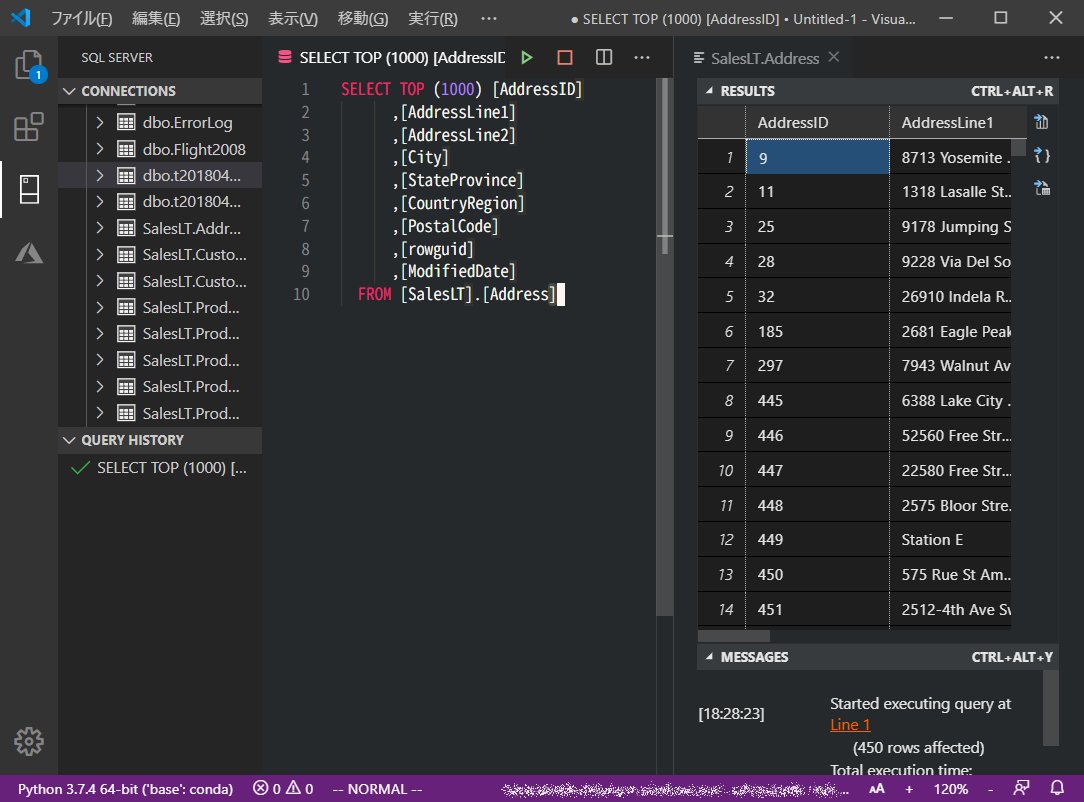Select the cell '8713 Yosemite'
This screenshot has width=1084, height=802.
951,158
